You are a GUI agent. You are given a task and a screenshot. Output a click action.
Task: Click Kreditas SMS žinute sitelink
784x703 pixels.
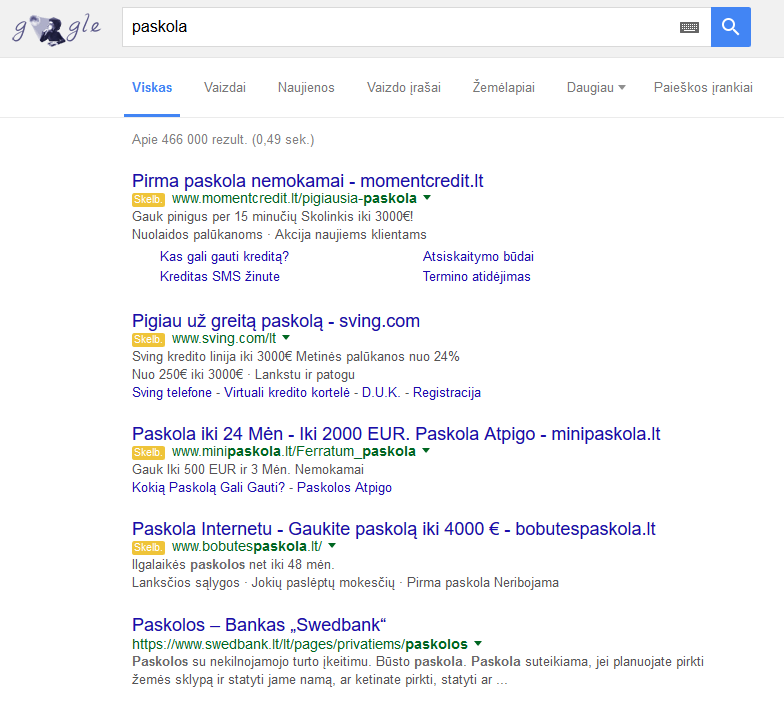coord(220,276)
